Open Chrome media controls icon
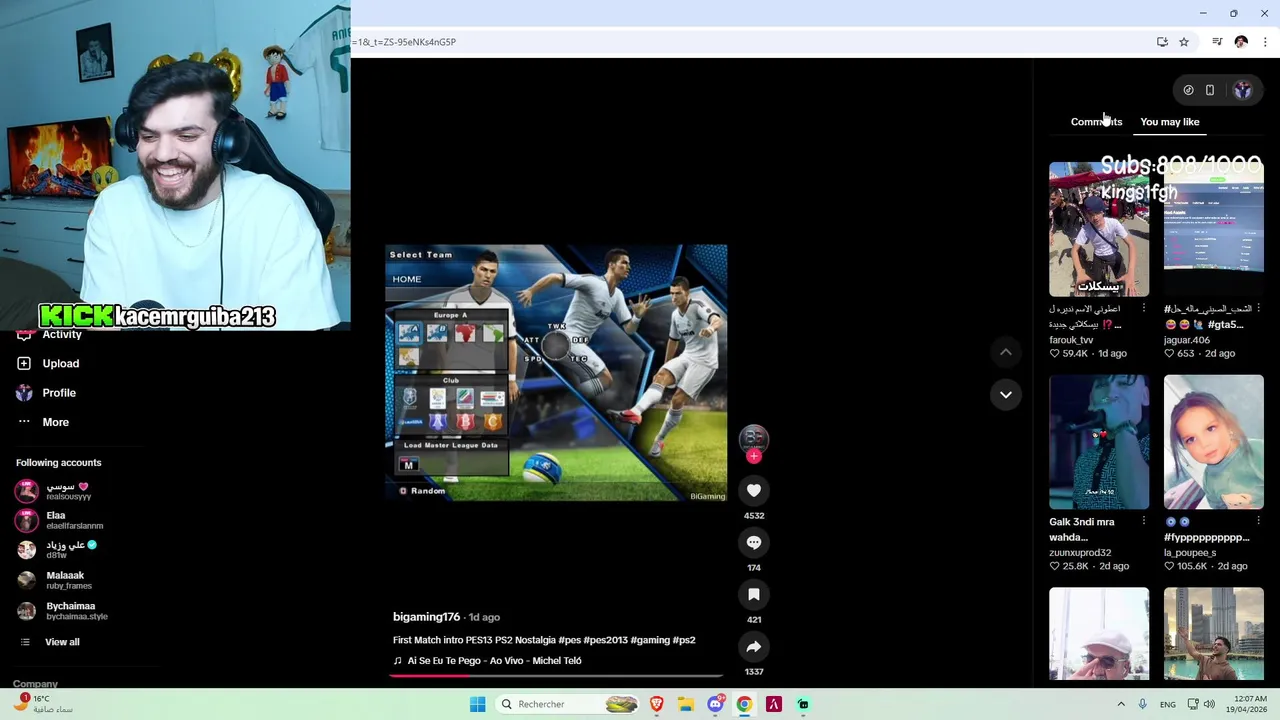This screenshot has width=1280, height=720. [1217, 42]
